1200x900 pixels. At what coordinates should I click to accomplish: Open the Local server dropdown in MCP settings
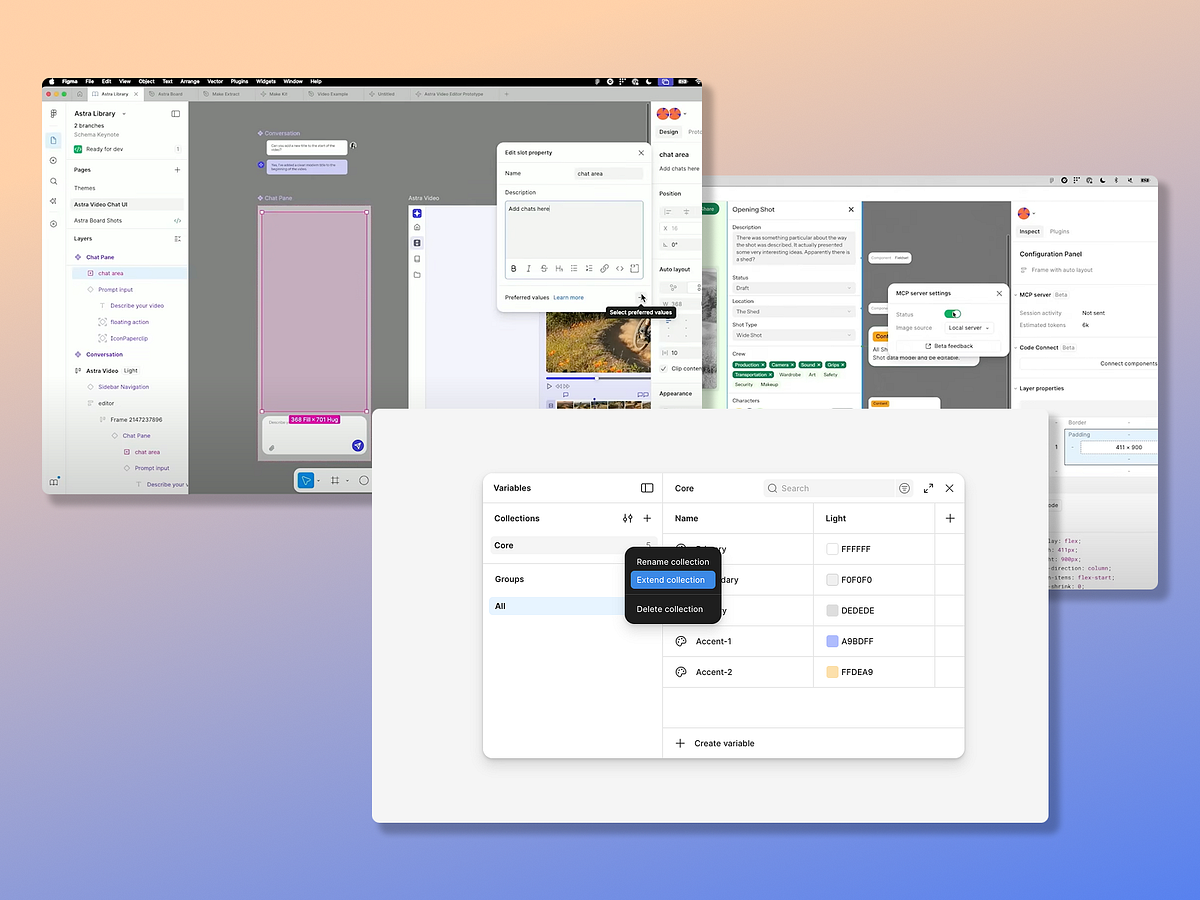[x=968, y=327]
